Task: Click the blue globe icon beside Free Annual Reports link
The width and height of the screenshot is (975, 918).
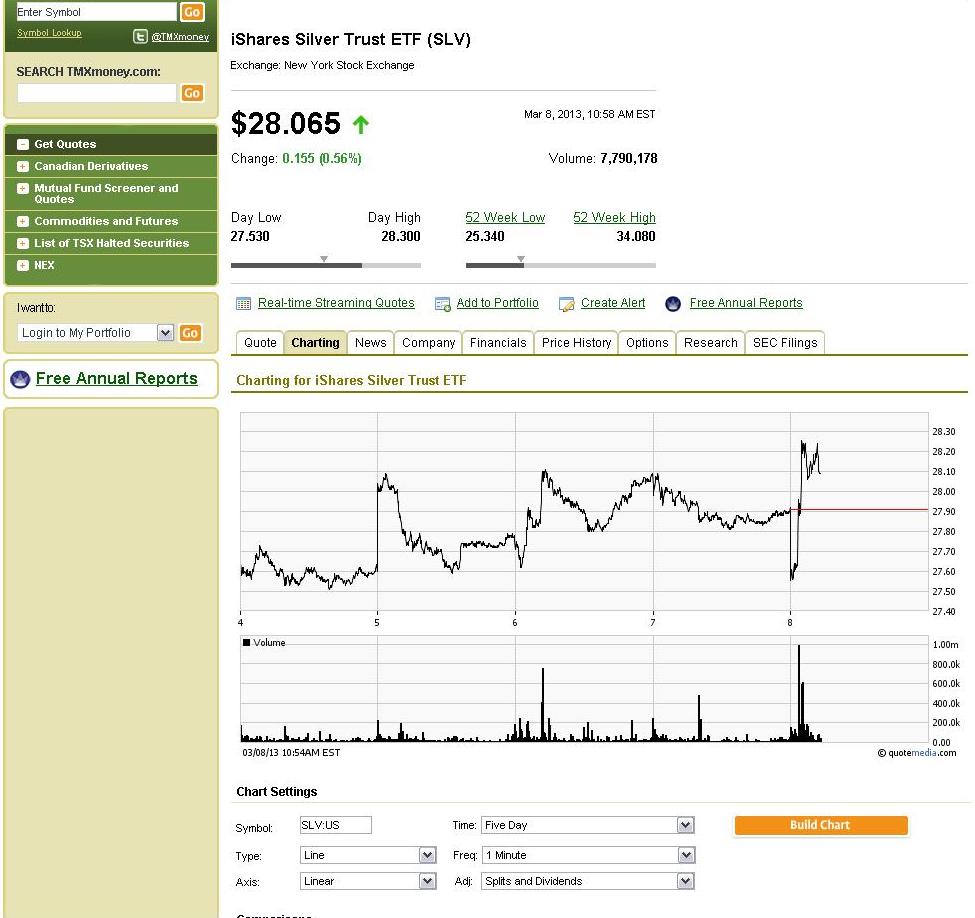Action: coord(673,304)
